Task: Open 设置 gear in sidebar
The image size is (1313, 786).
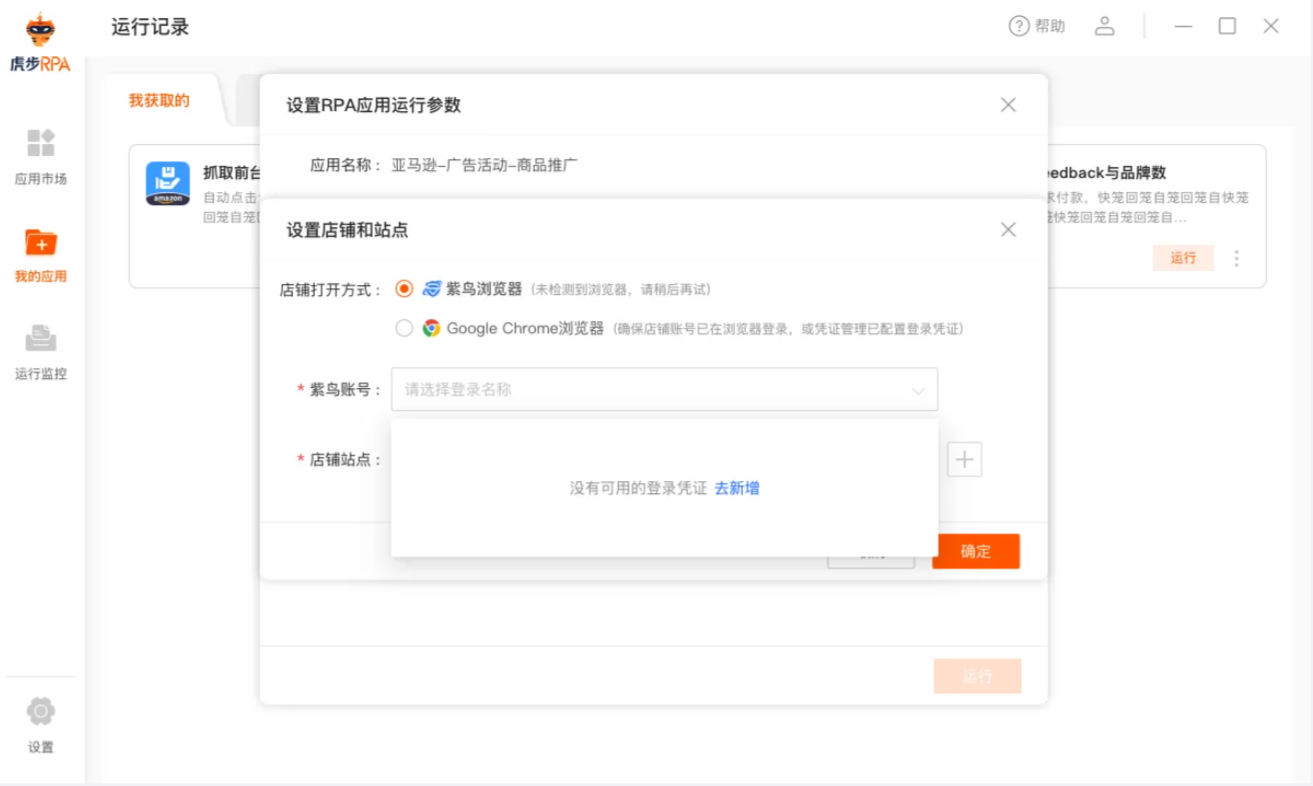Action: [41, 725]
